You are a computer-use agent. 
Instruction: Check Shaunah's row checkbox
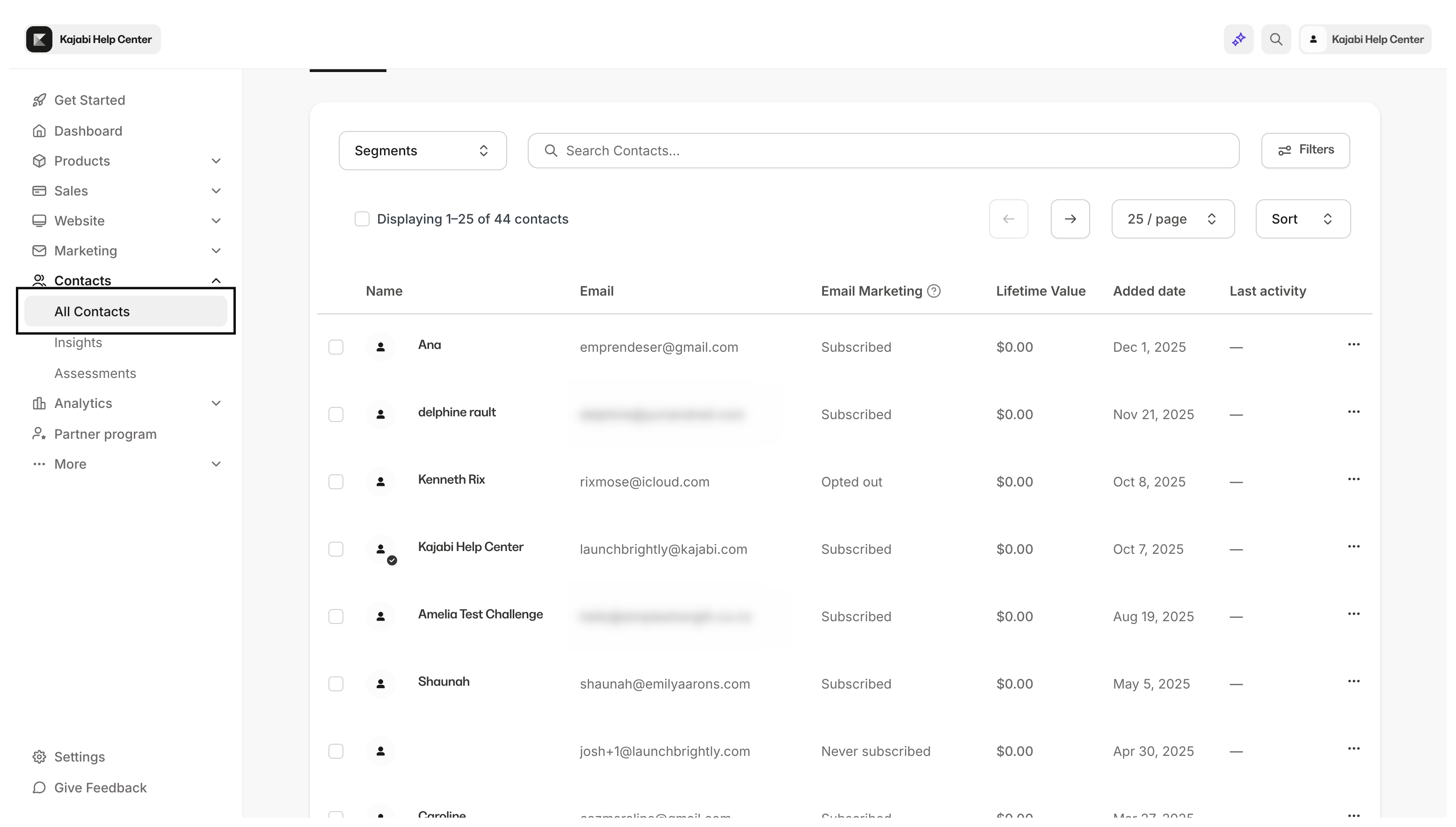336,684
